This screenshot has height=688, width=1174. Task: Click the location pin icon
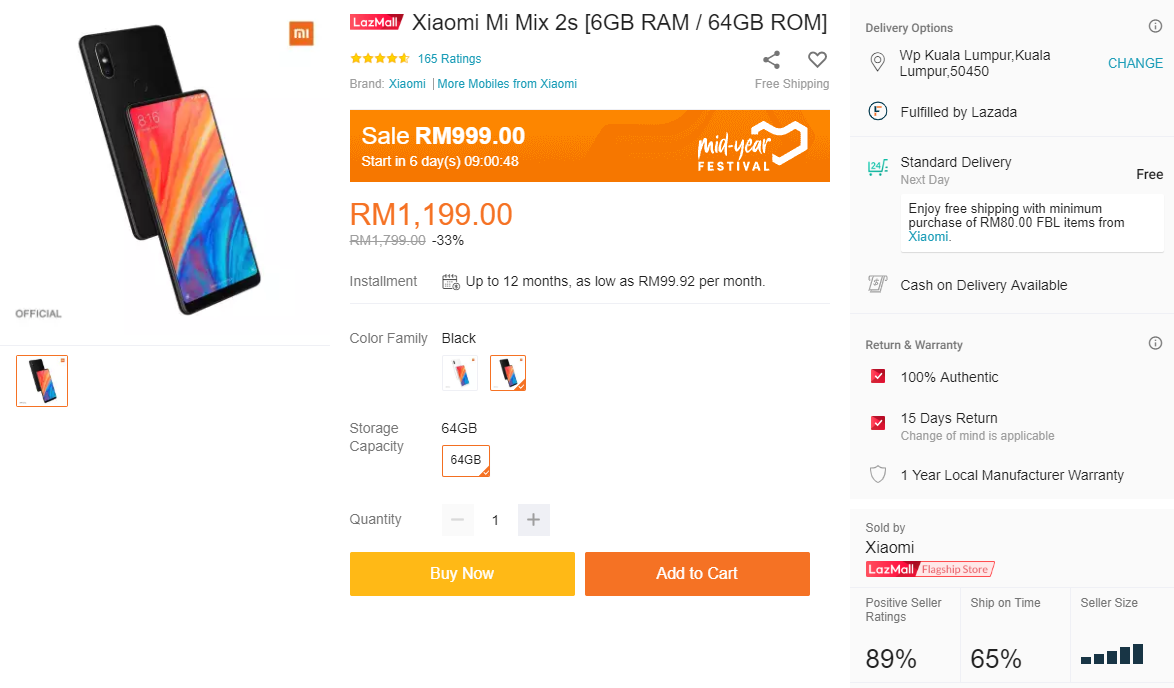click(877, 63)
